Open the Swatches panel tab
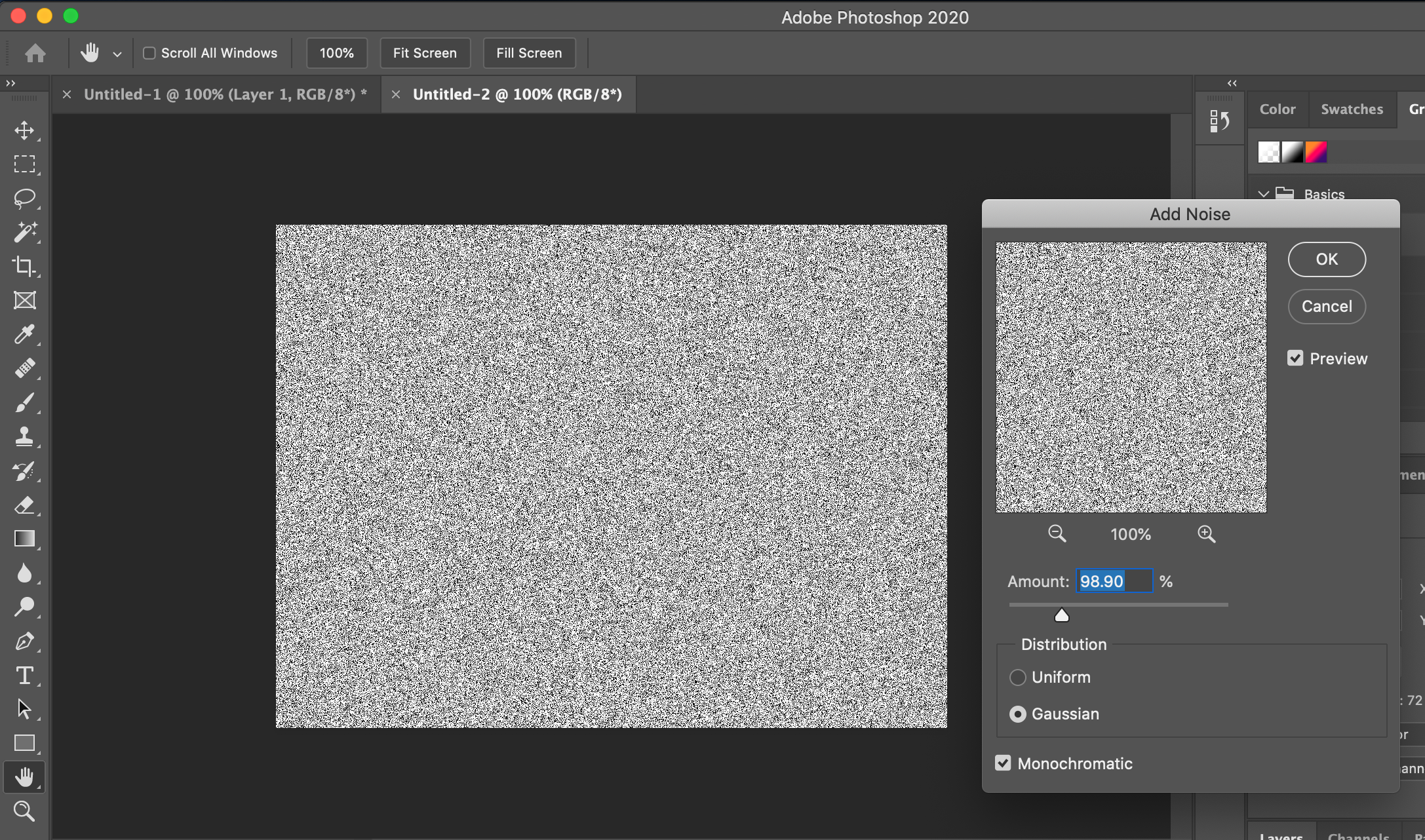This screenshot has height=840, width=1425. 1352,109
